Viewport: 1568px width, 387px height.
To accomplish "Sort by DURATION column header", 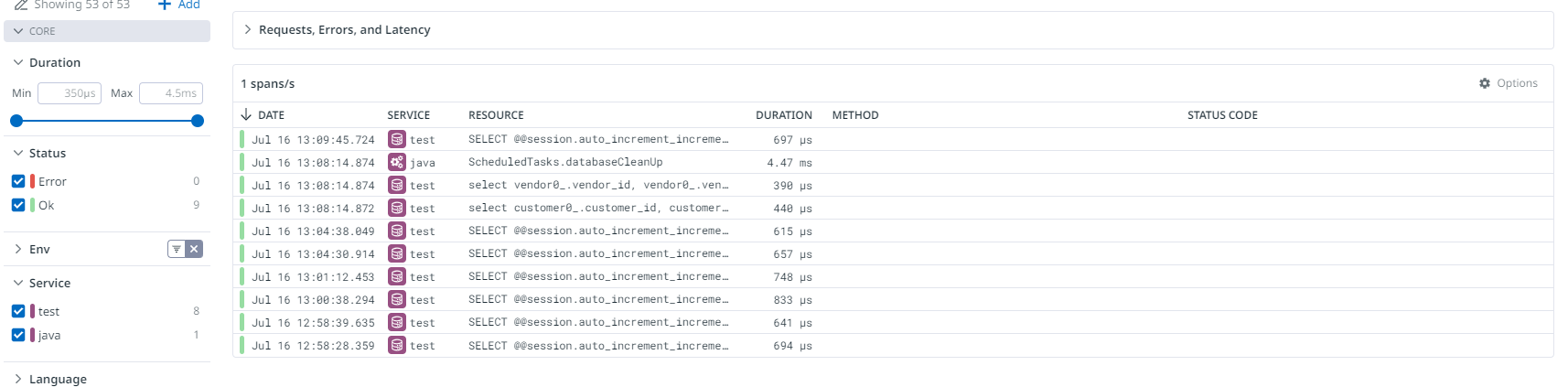I will 783,115.
